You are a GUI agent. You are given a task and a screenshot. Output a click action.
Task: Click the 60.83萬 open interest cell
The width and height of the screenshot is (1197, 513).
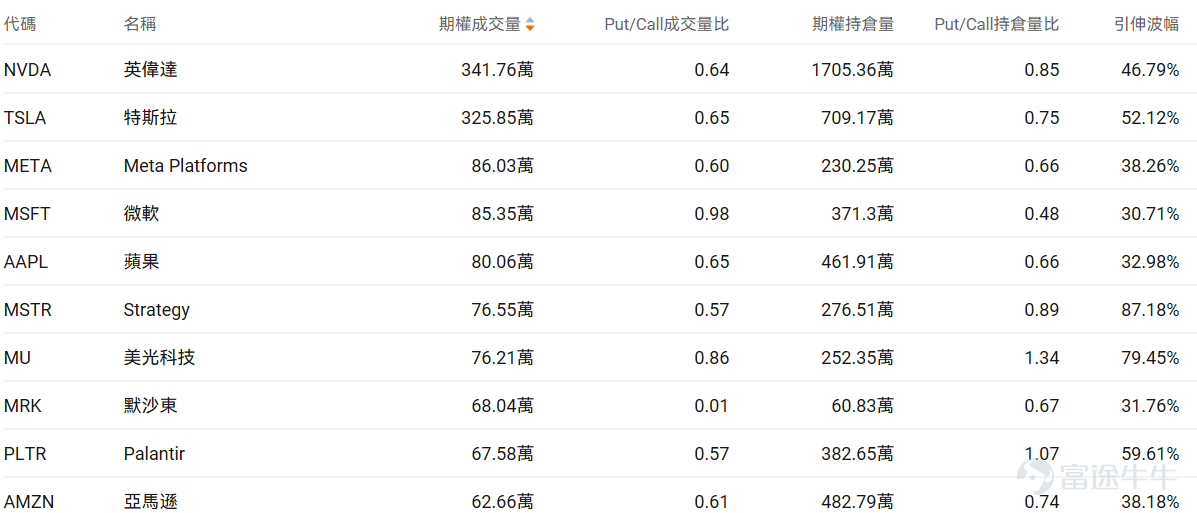click(862, 406)
